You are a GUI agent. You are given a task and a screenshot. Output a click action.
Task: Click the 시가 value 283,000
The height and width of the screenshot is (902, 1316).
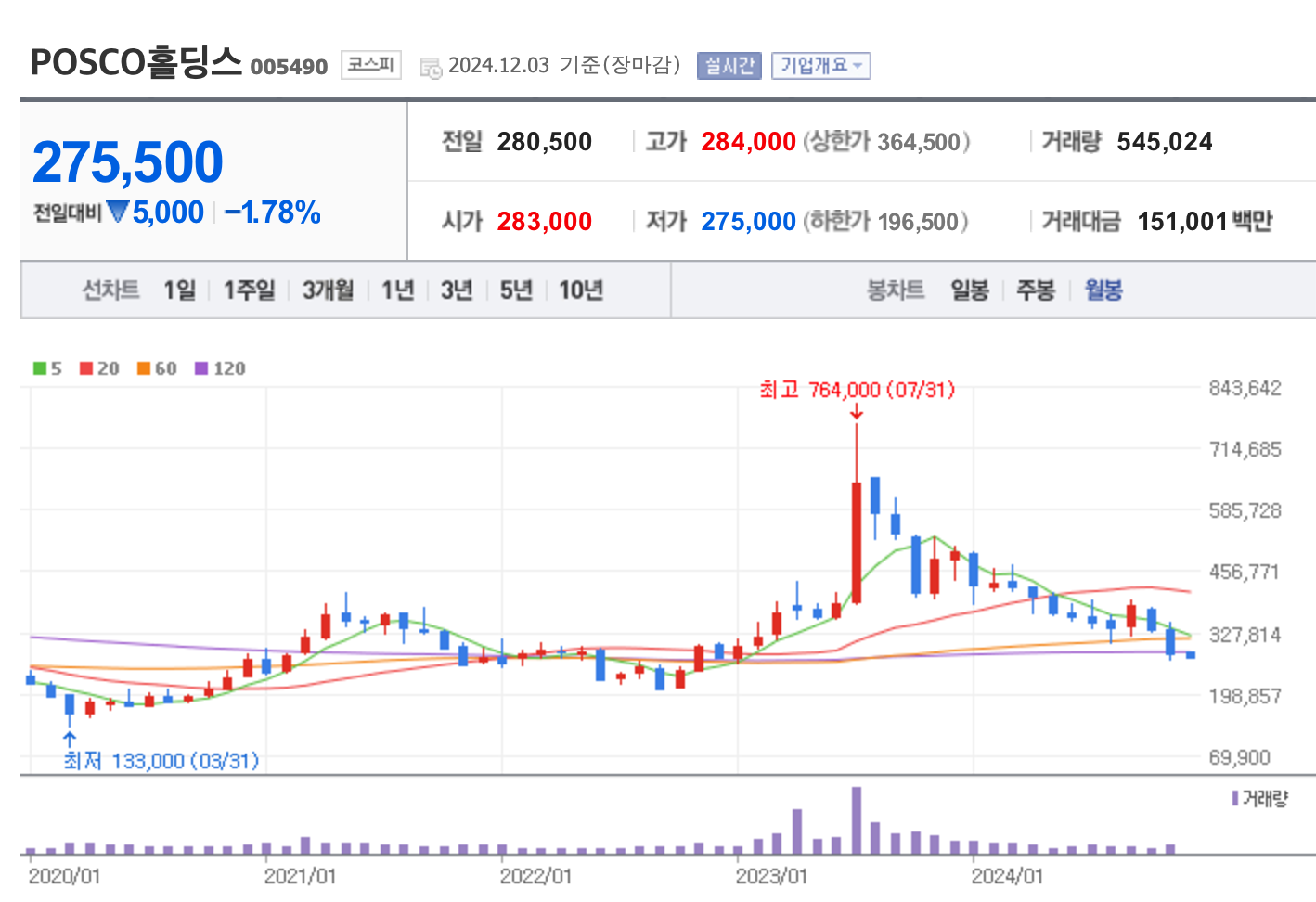click(x=545, y=222)
